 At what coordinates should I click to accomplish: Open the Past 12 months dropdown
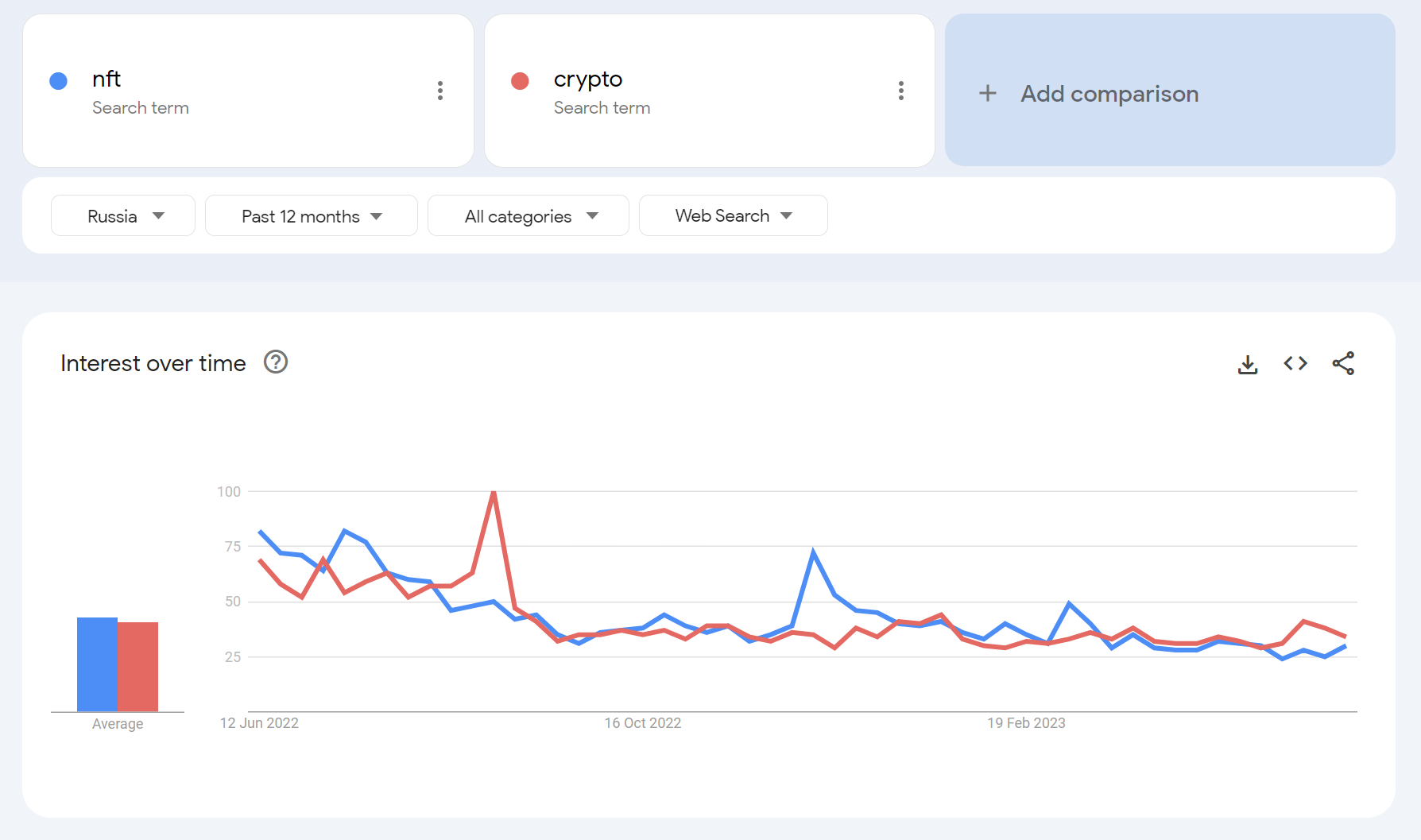point(312,215)
